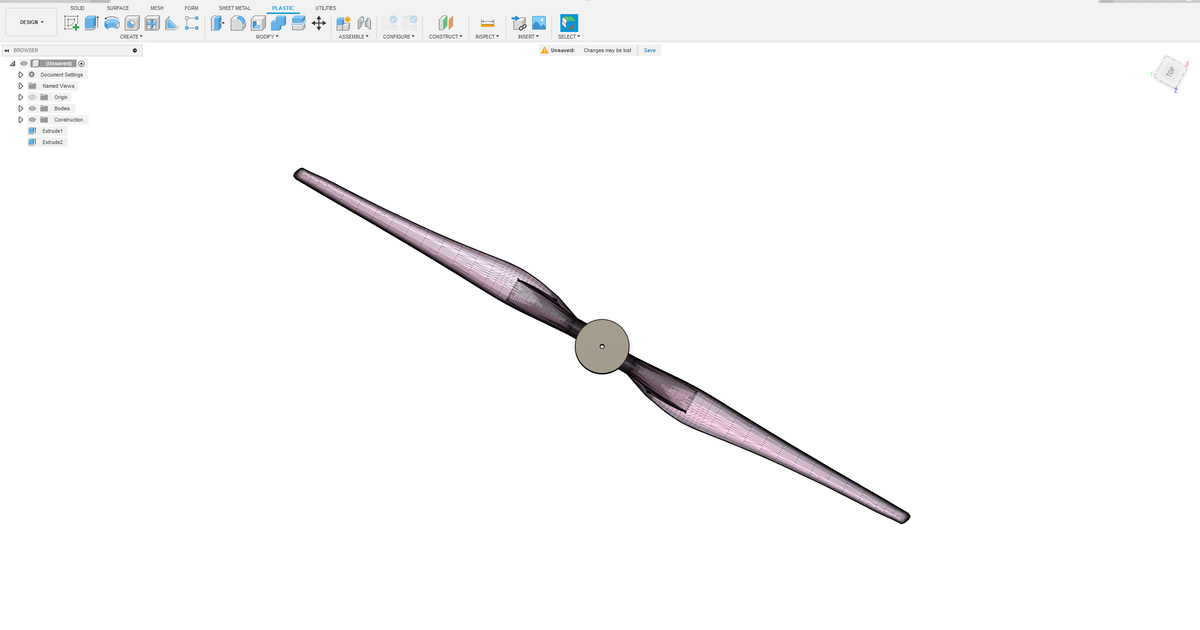This screenshot has height=630, width=1200.
Task: Expand the Document Settings node
Action: tap(21, 75)
